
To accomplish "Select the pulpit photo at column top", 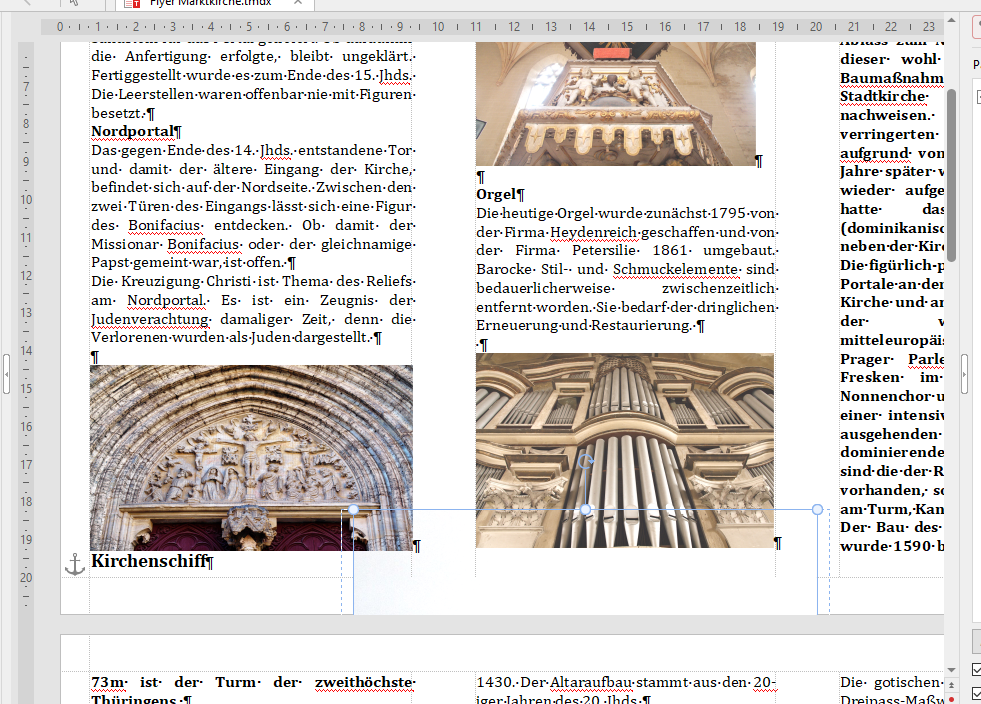I will tap(616, 104).
